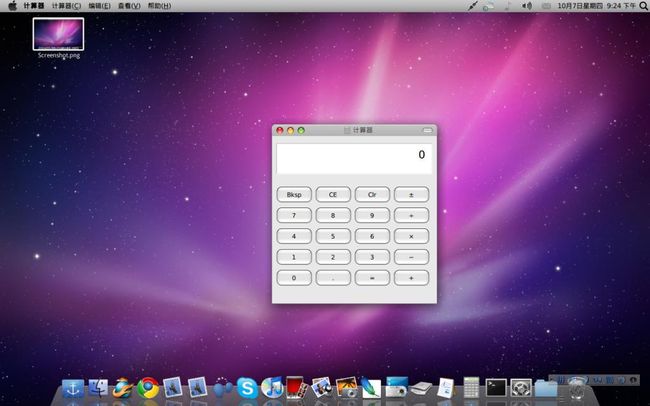
Task: Open the blue buddies chat icon in dock
Action: (223, 389)
